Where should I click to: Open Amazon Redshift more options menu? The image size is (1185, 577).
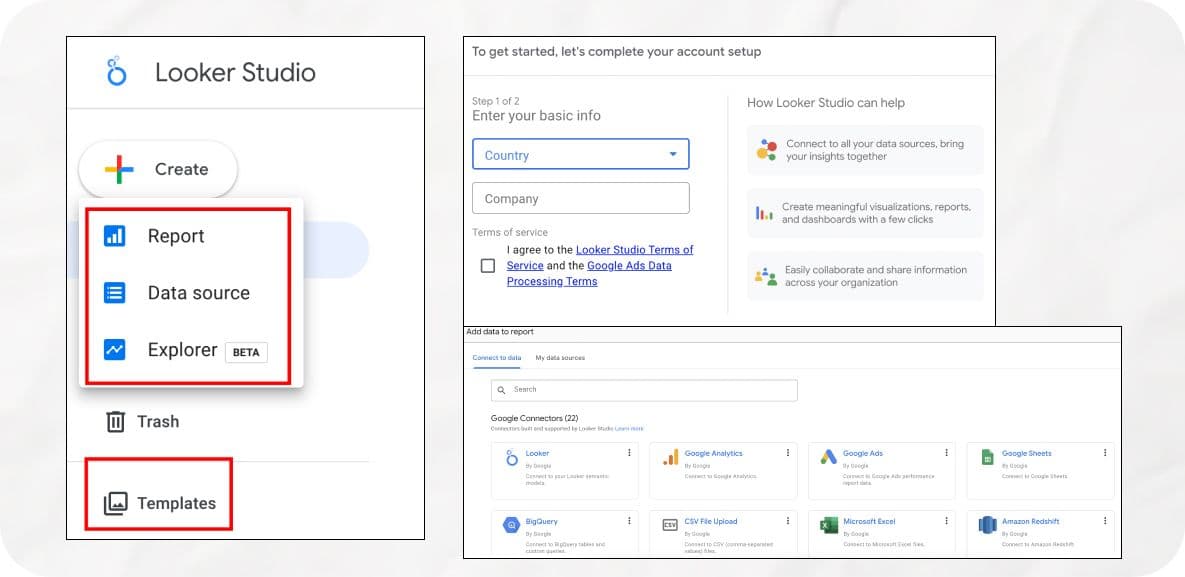tap(1105, 520)
